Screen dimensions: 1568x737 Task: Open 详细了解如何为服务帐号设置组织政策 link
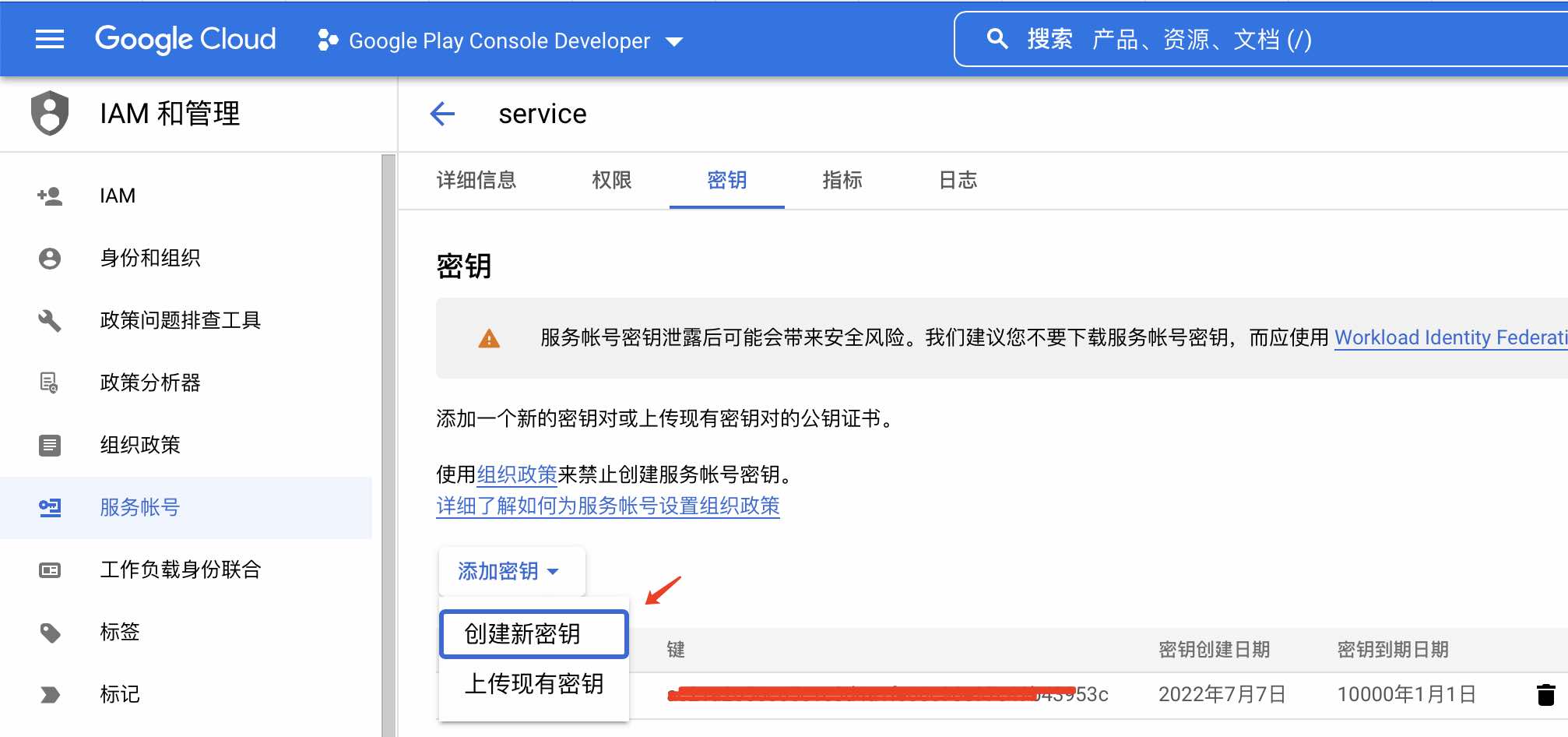608,506
